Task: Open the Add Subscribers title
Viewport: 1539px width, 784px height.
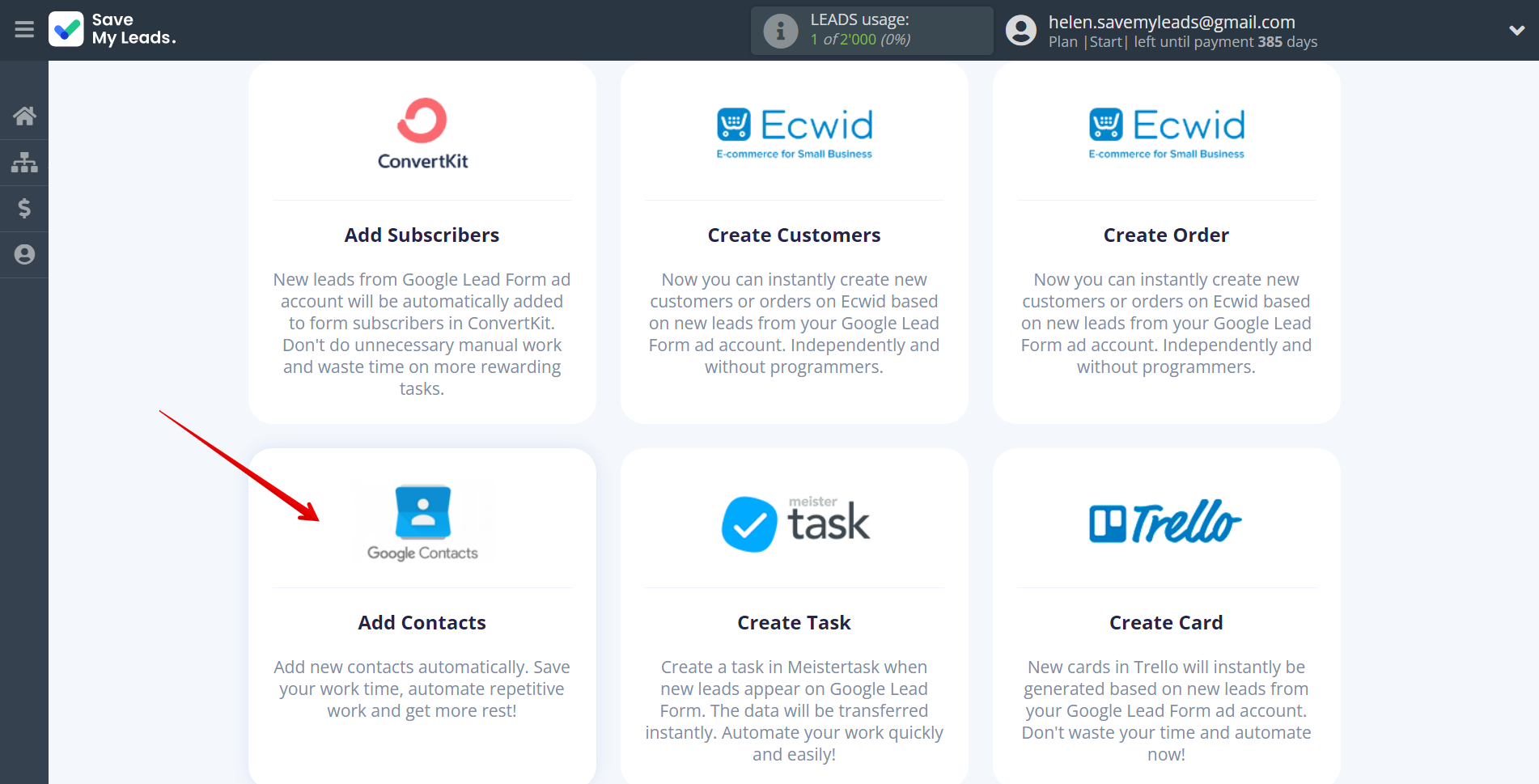Action: click(x=422, y=235)
